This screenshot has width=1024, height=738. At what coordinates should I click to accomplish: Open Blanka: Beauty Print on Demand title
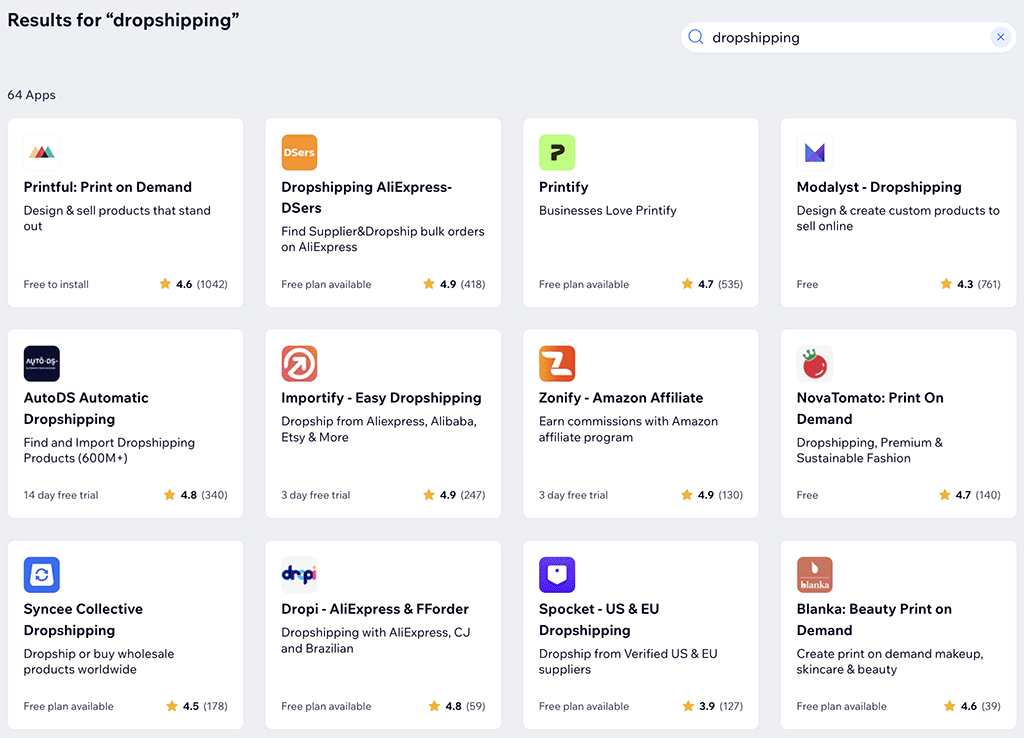click(874, 619)
